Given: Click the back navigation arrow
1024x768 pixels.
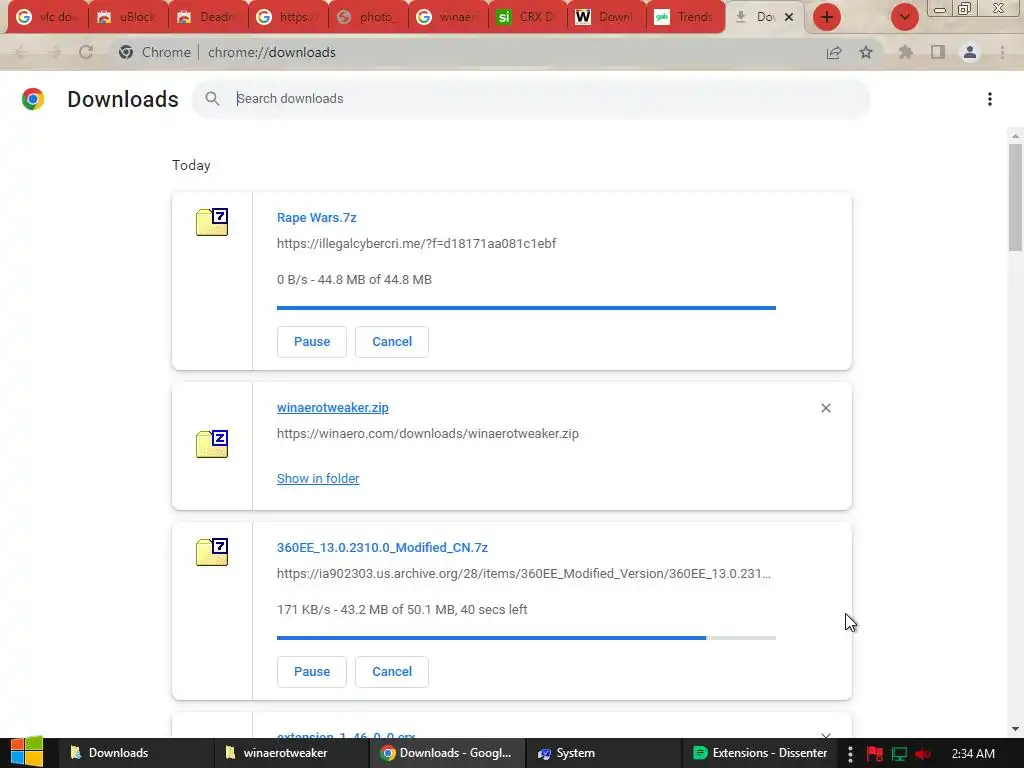Looking at the screenshot, I should pyautogui.click(x=22, y=52).
